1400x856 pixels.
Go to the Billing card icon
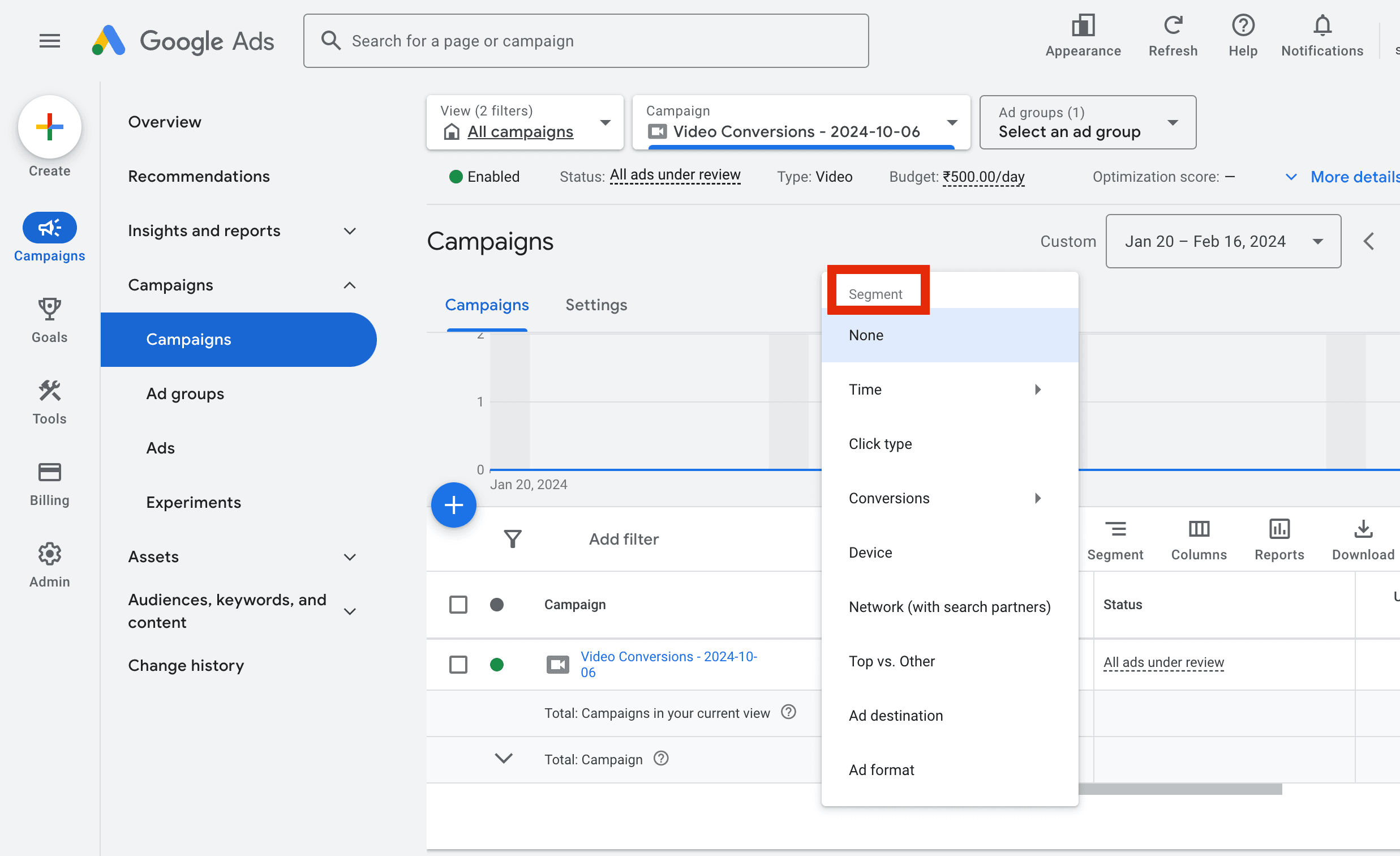(x=49, y=473)
